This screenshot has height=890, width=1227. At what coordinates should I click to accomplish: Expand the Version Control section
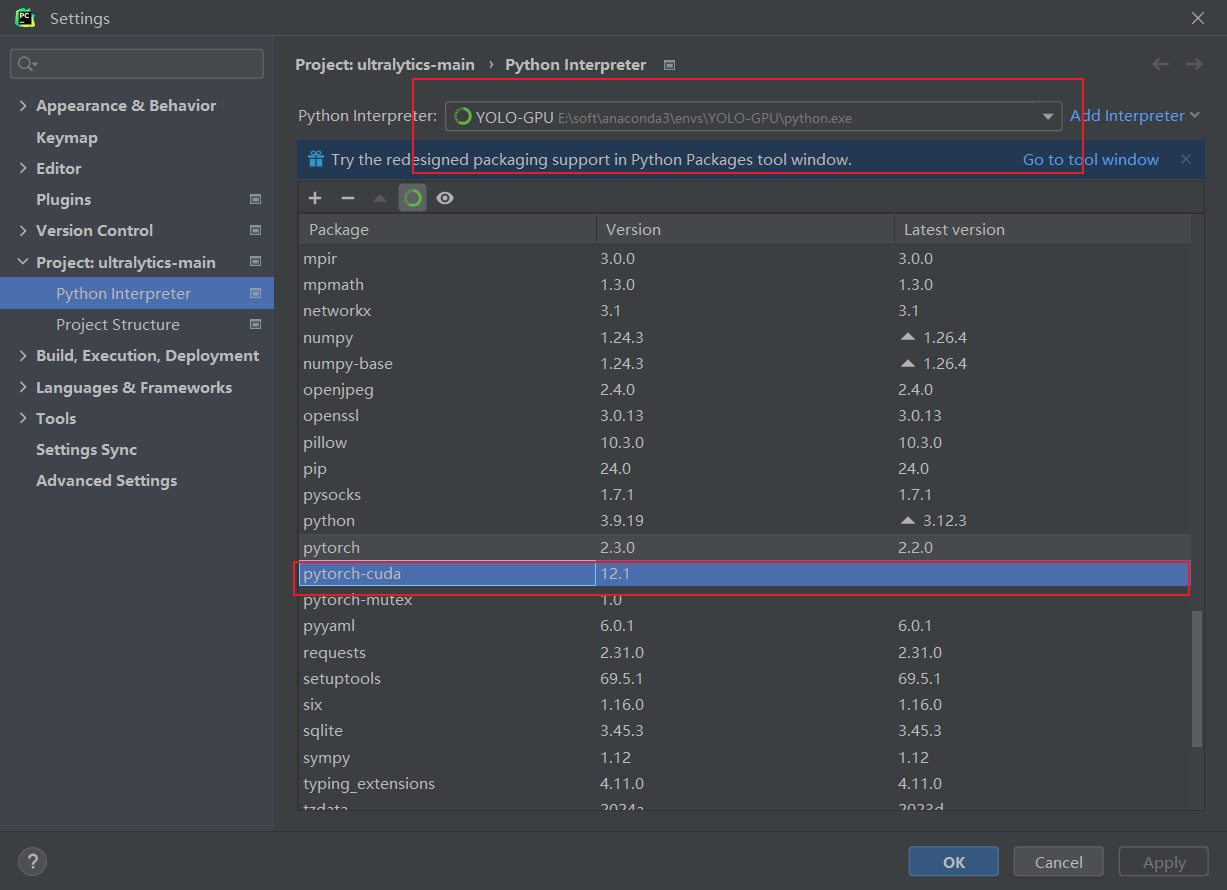pos(23,230)
